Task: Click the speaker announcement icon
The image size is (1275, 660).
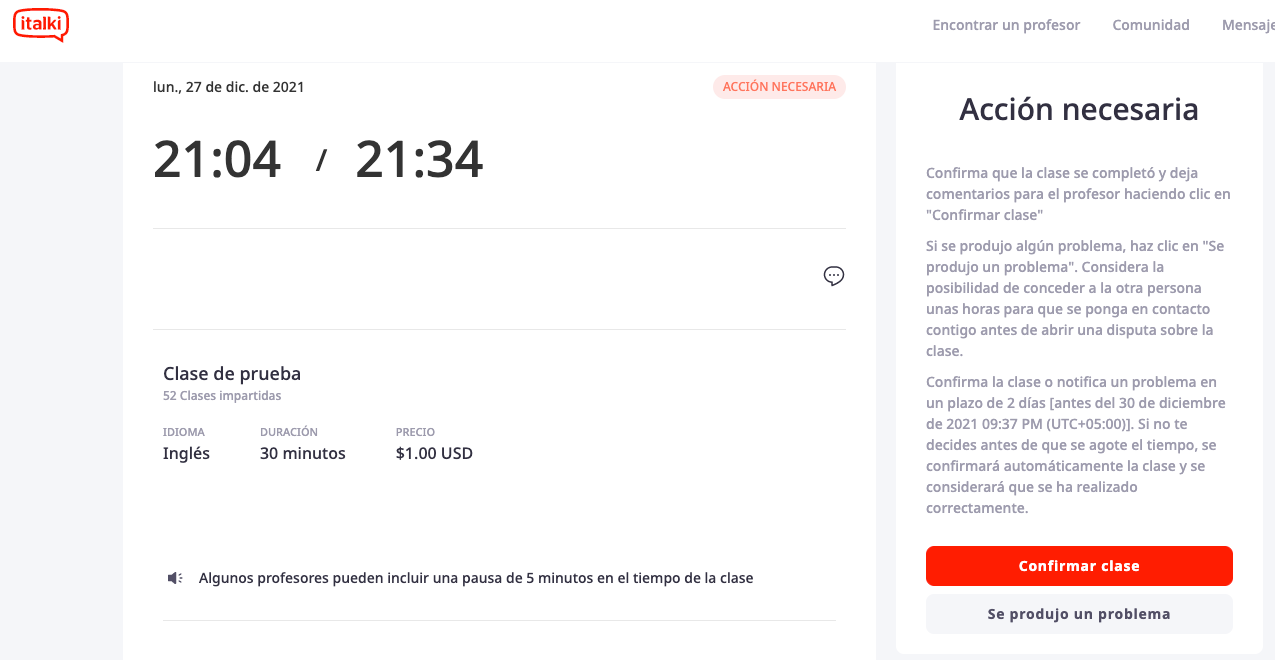Action: (175, 578)
